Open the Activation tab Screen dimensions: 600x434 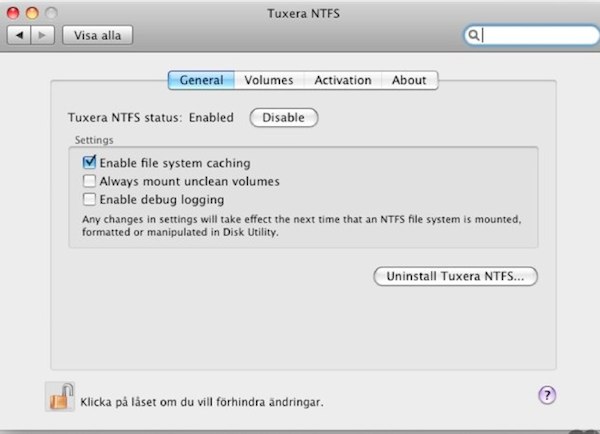[342, 80]
